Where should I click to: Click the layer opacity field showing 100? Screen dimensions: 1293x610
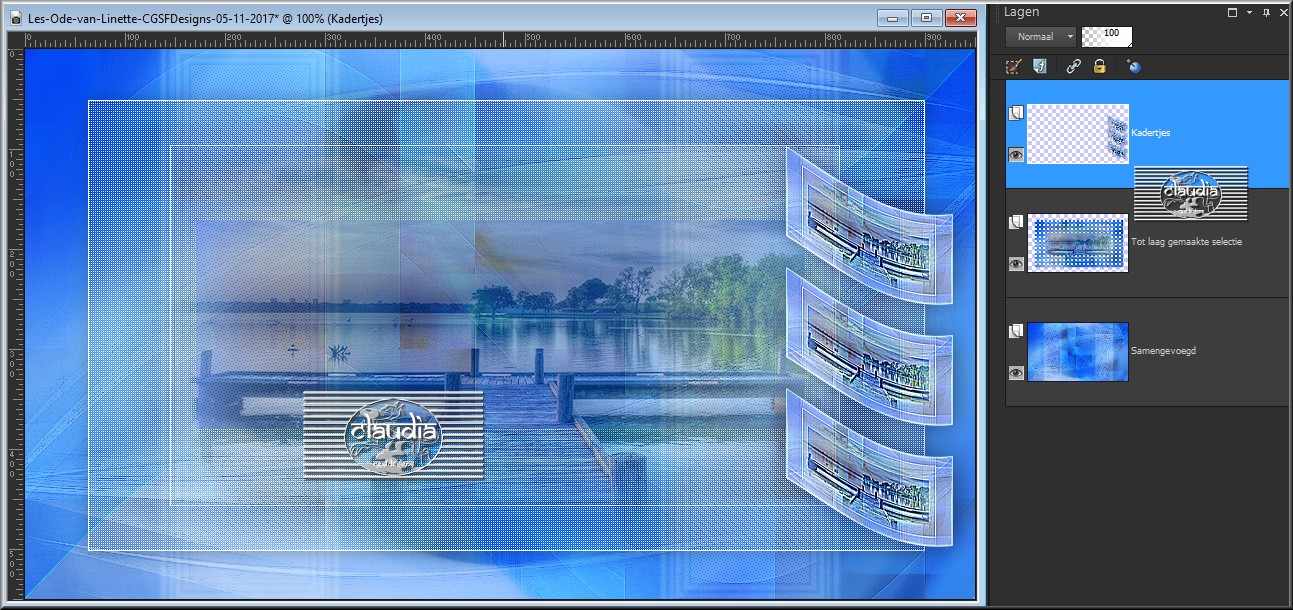pos(1107,37)
